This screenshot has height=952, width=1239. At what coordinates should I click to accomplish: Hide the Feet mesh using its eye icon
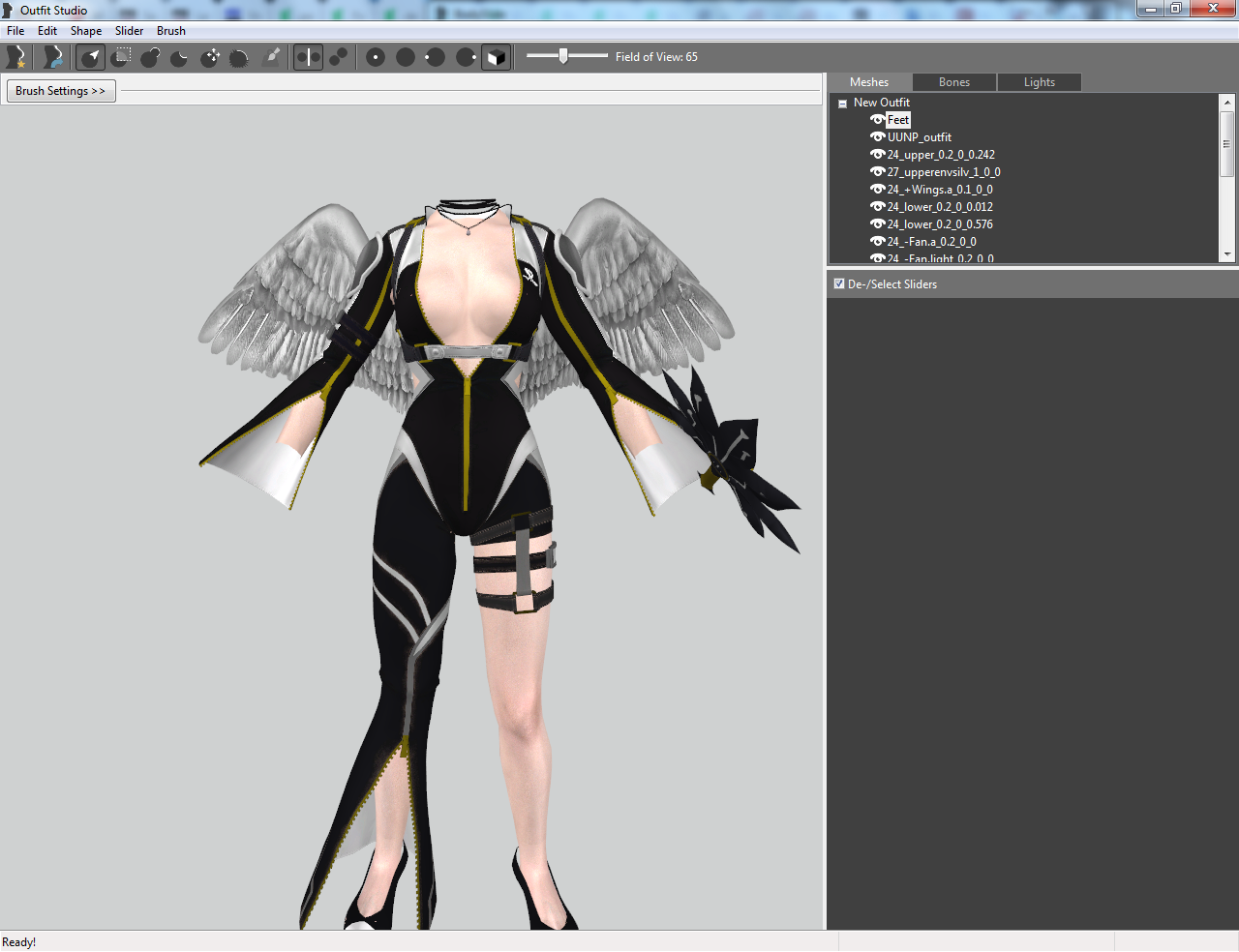pos(877,120)
